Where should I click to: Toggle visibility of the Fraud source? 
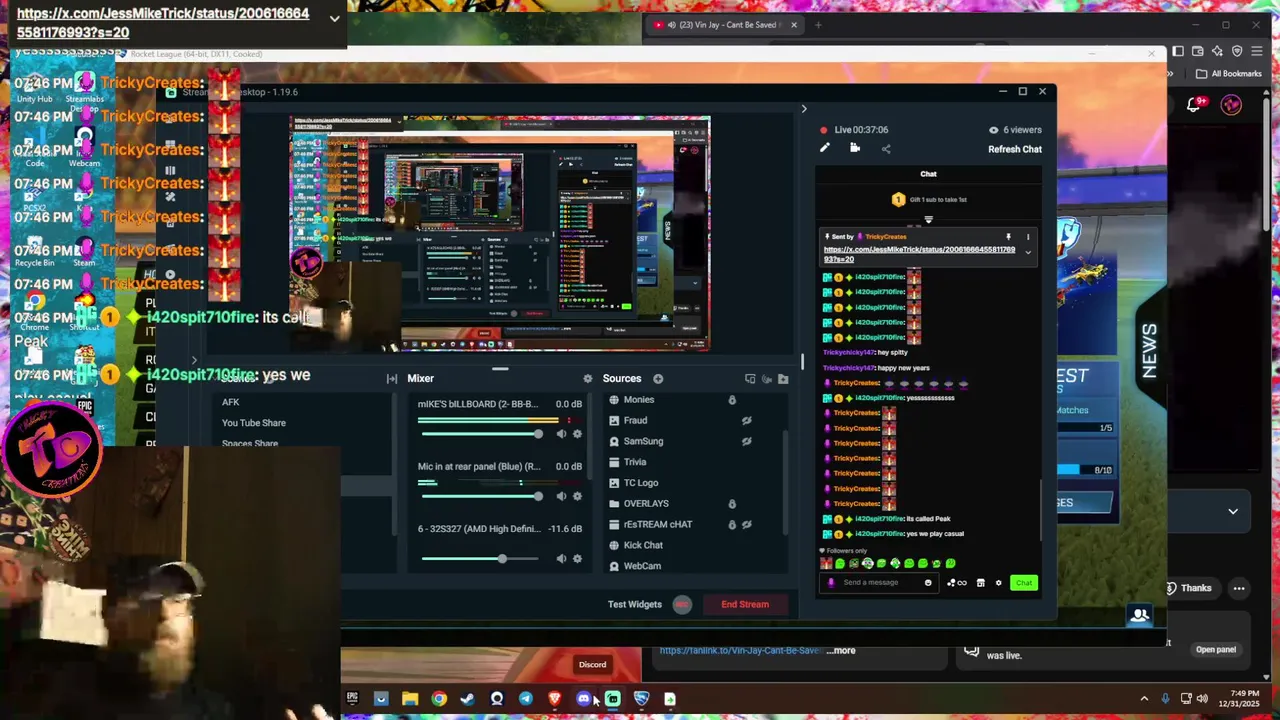(746, 421)
